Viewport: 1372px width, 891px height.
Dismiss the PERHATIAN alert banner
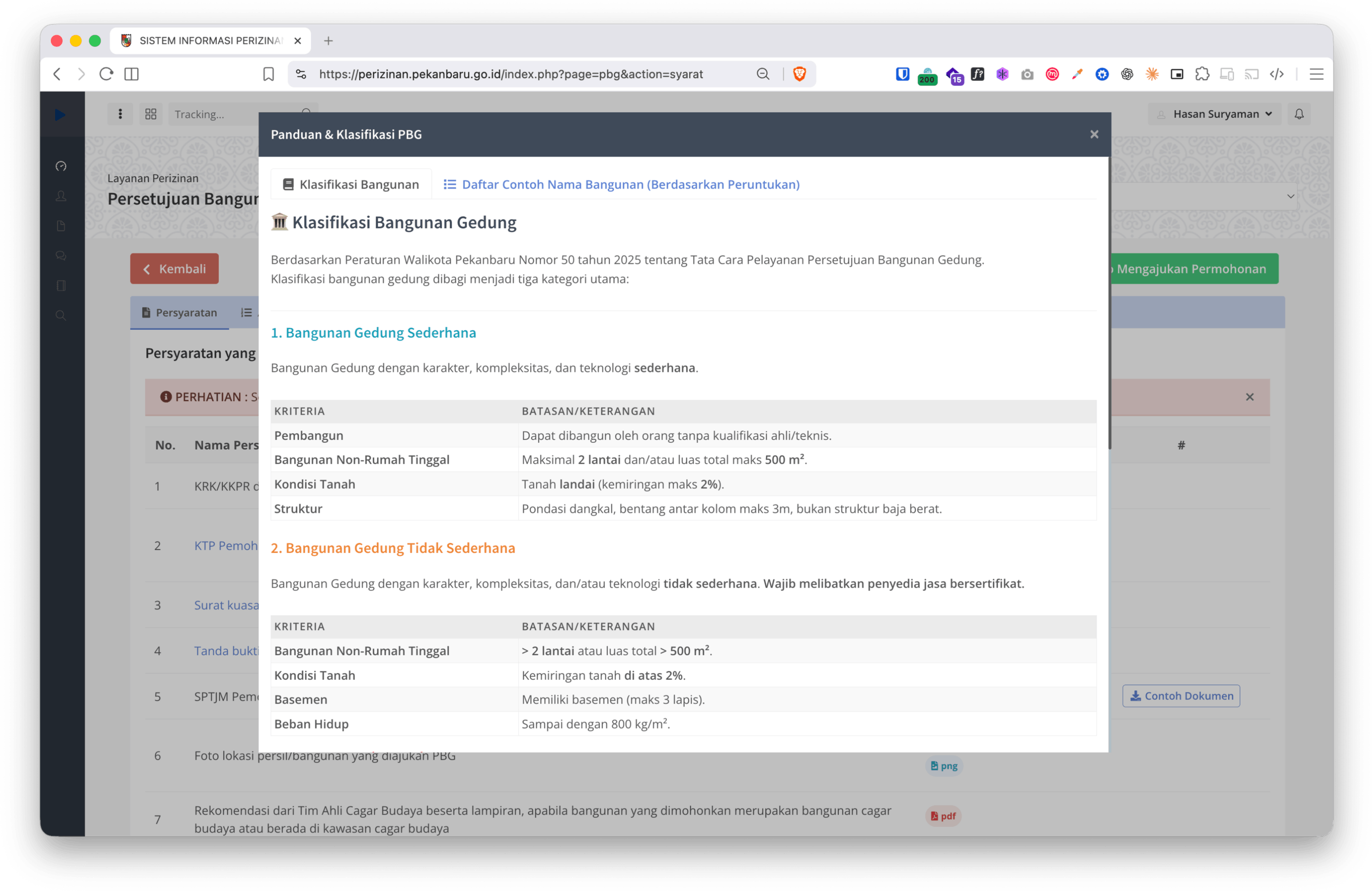click(x=1249, y=397)
